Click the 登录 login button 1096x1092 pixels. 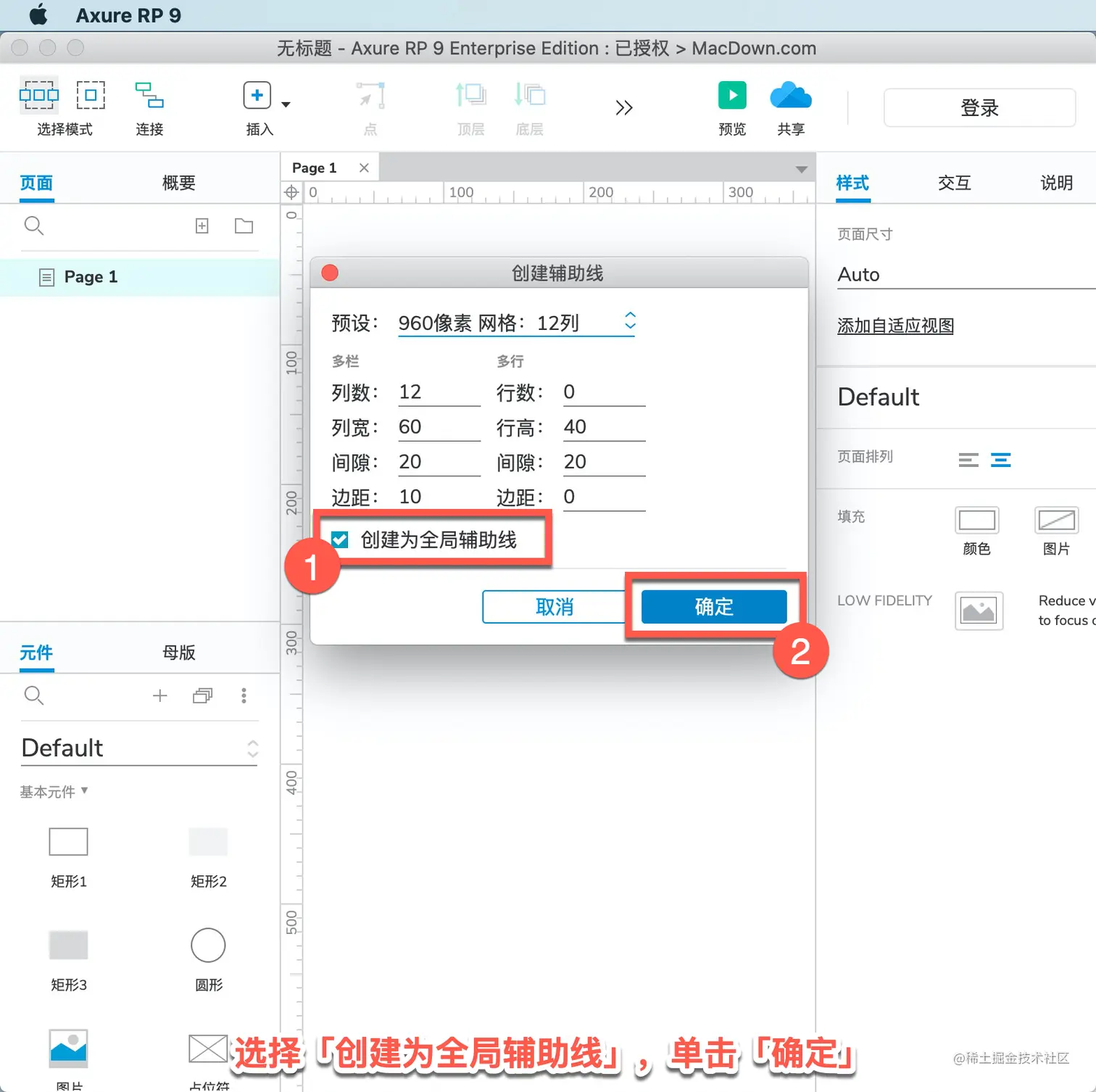tap(979, 108)
